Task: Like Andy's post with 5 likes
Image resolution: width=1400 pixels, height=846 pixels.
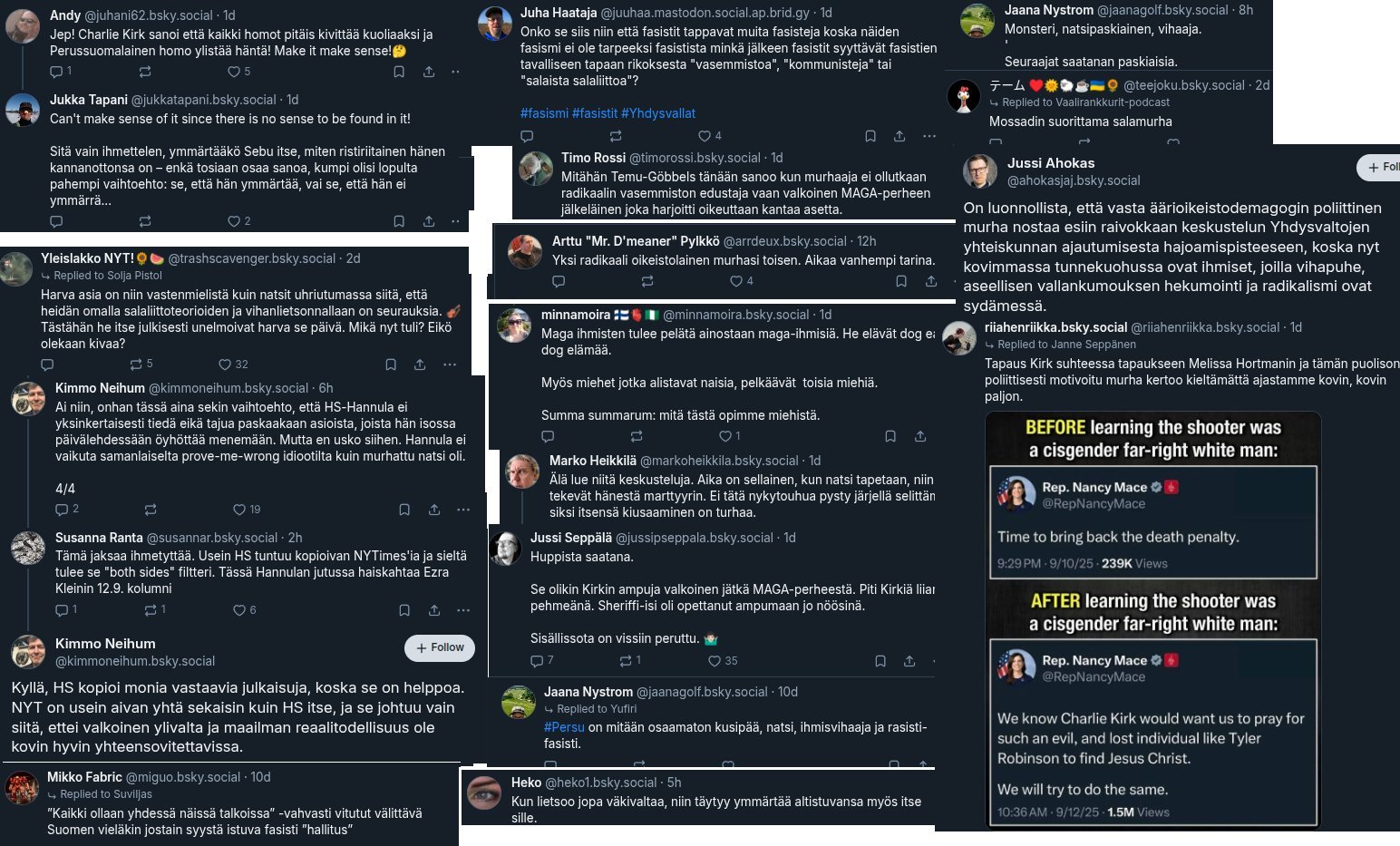Action: pyautogui.click(x=238, y=72)
